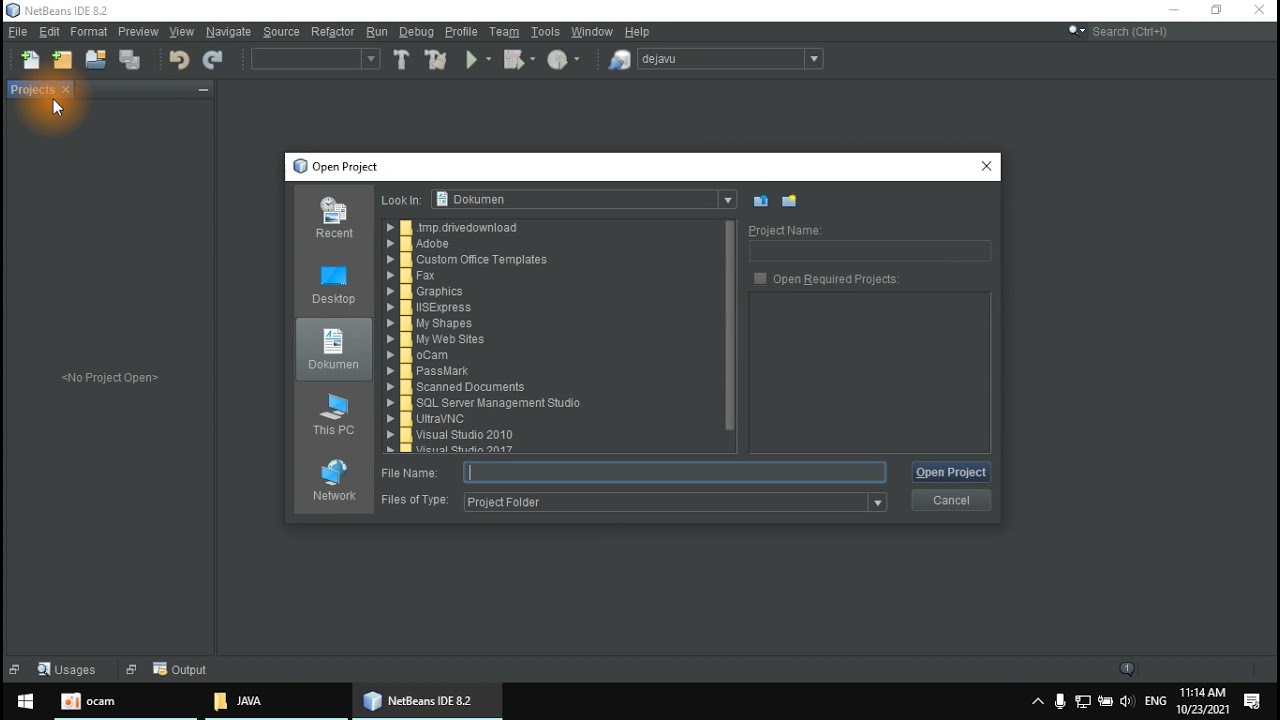1280x720 pixels.
Task: Click the Save All toolbar icon
Action: point(129,60)
